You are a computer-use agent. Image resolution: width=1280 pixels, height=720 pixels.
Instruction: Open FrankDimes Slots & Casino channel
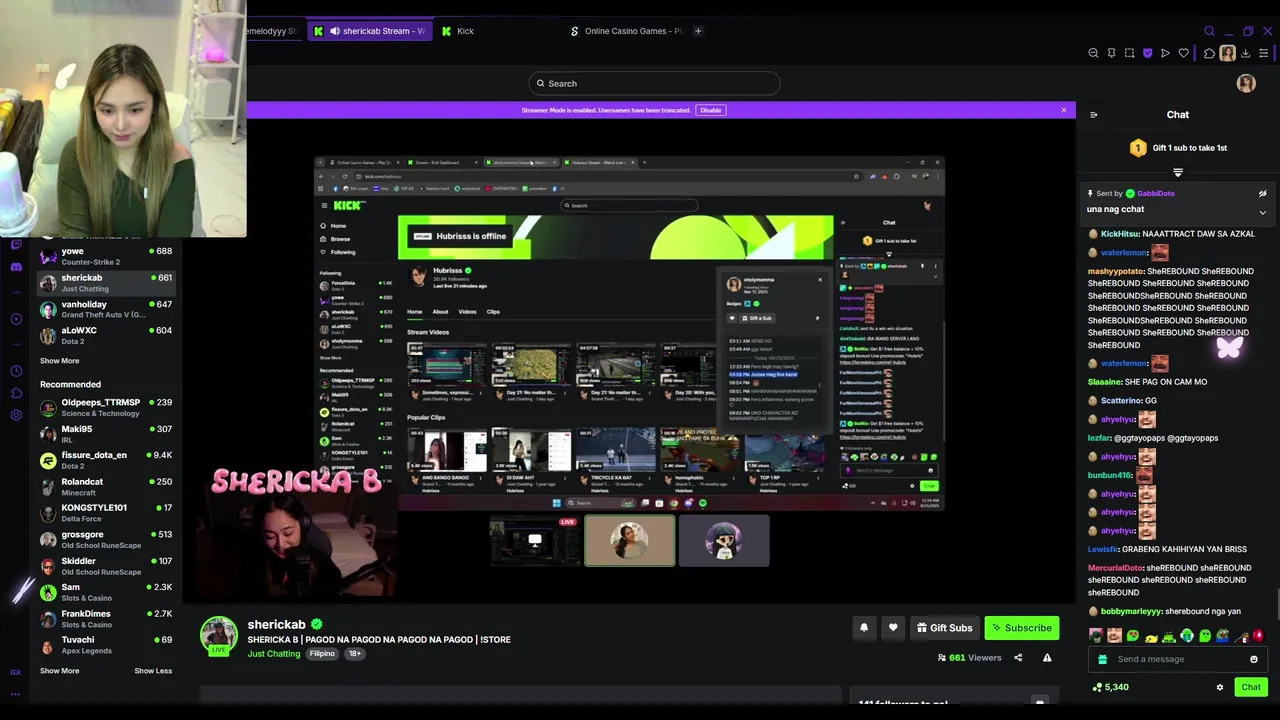click(x=106, y=619)
